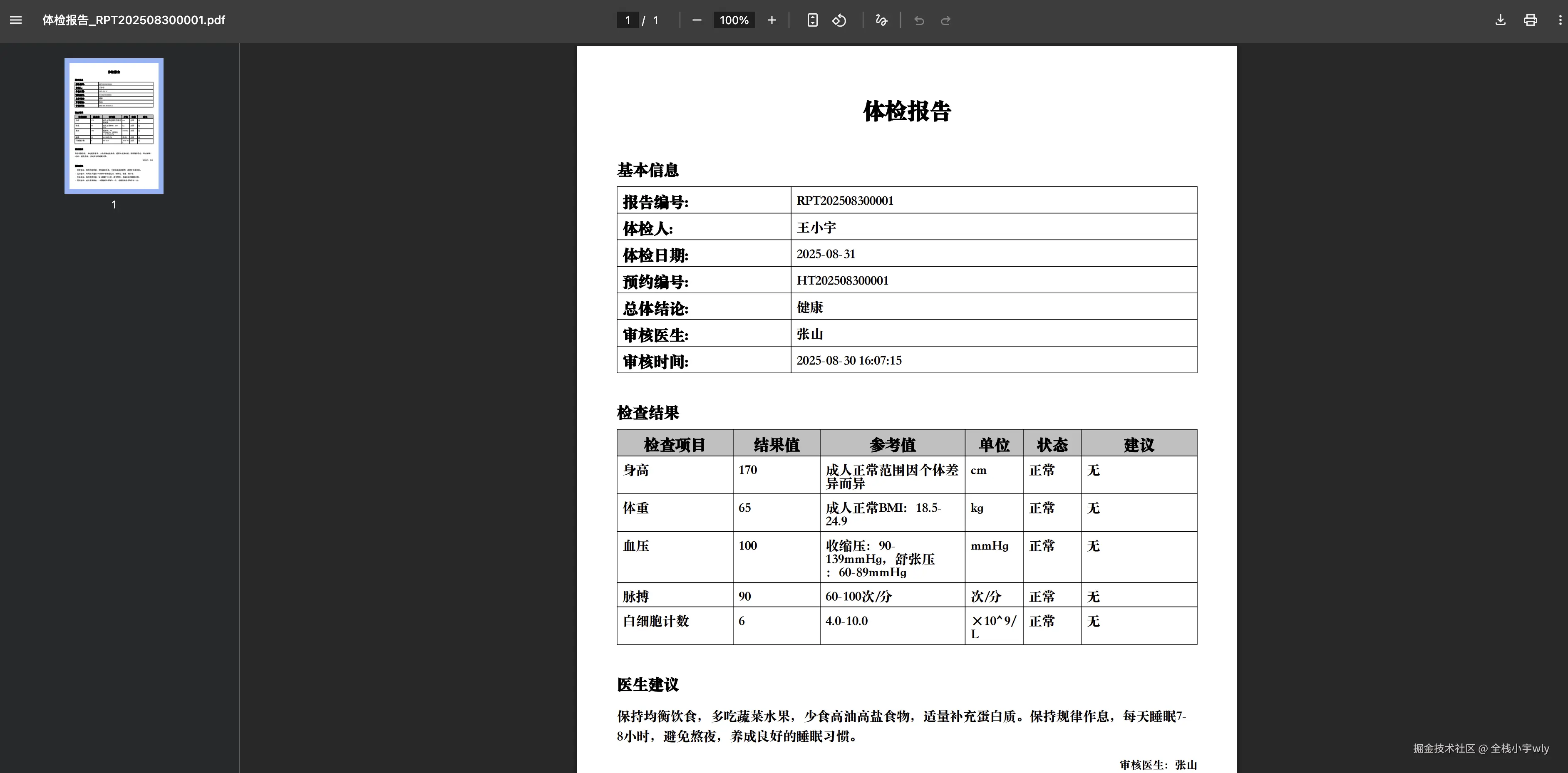Toggle annotation mode off with squiggle icon
Screen dimensions: 1568x773
point(881,20)
